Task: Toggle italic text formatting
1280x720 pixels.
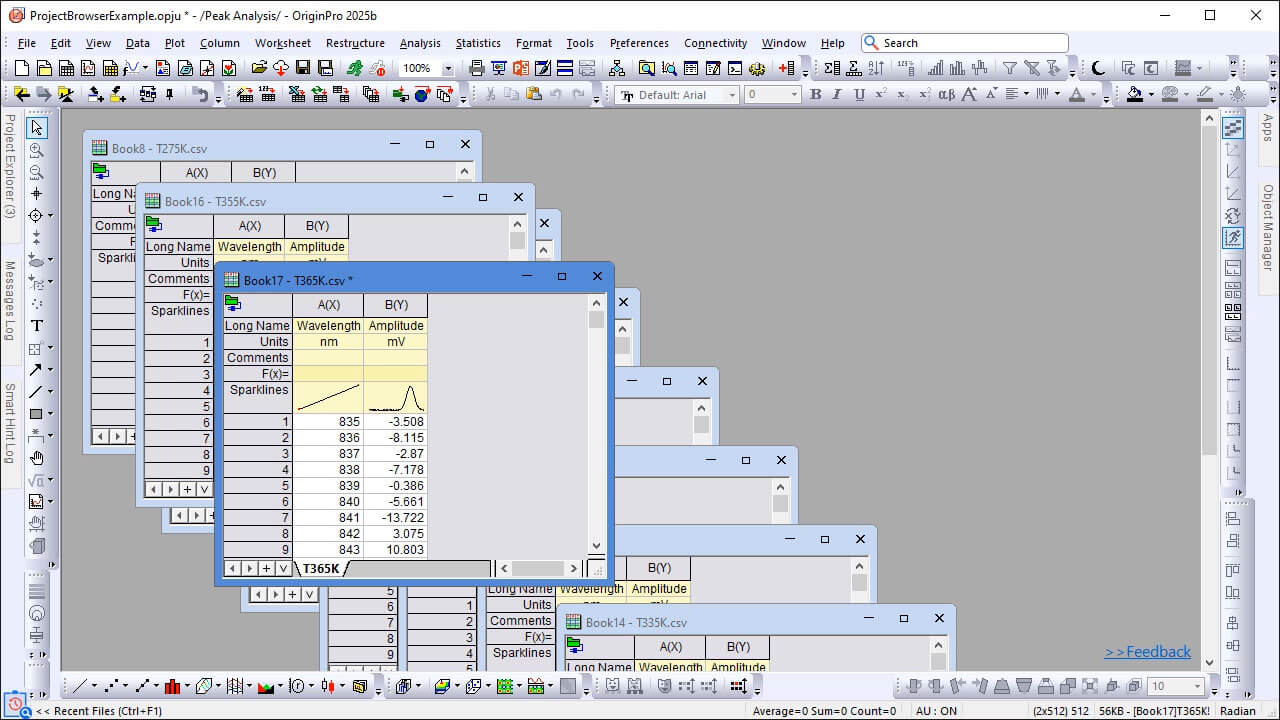Action: click(837, 95)
